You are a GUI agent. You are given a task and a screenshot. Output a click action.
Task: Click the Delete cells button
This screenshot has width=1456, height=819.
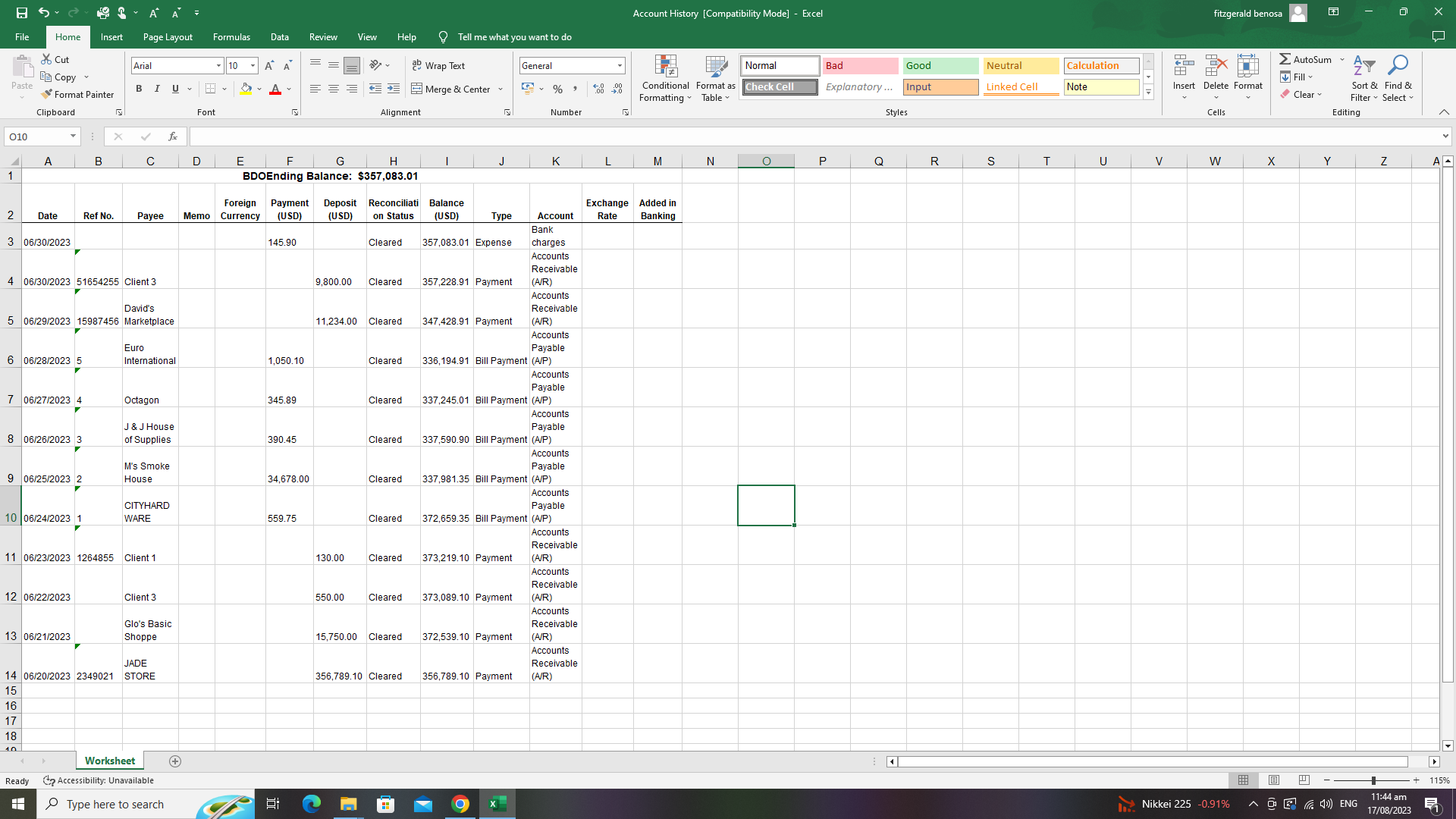[x=1216, y=78]
